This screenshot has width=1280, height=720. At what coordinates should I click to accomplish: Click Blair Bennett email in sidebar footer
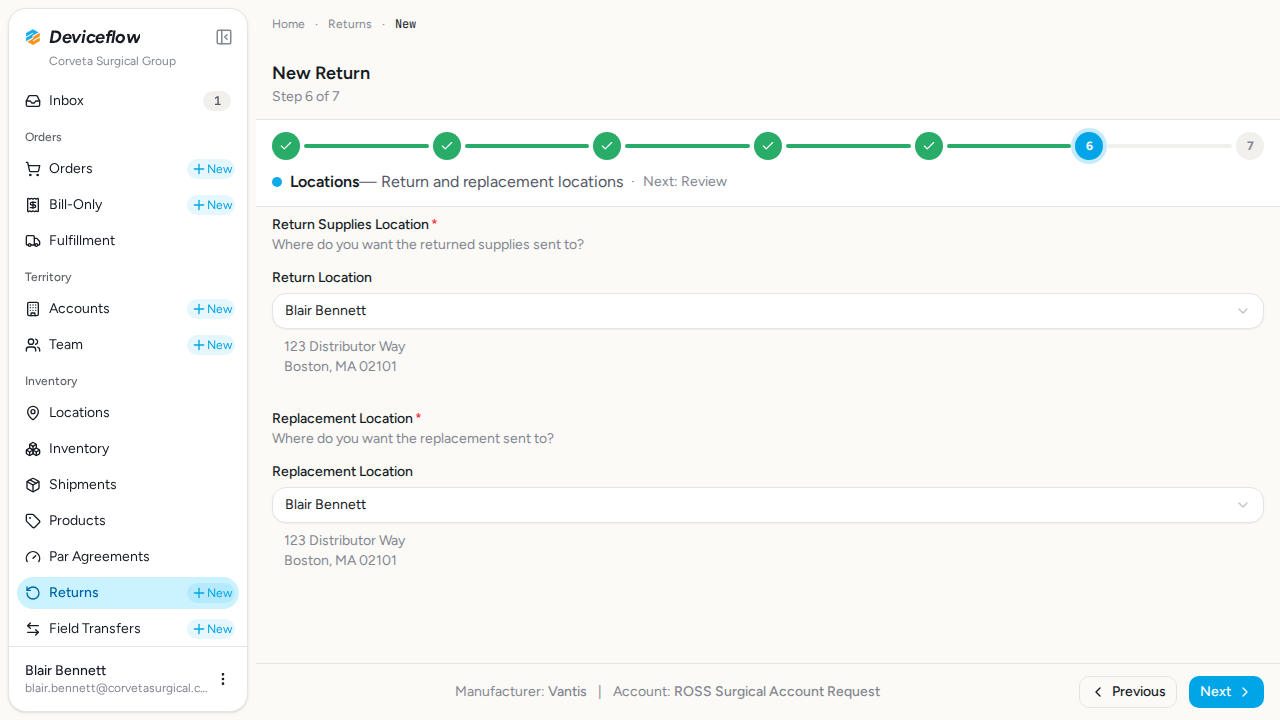[116, 688]
